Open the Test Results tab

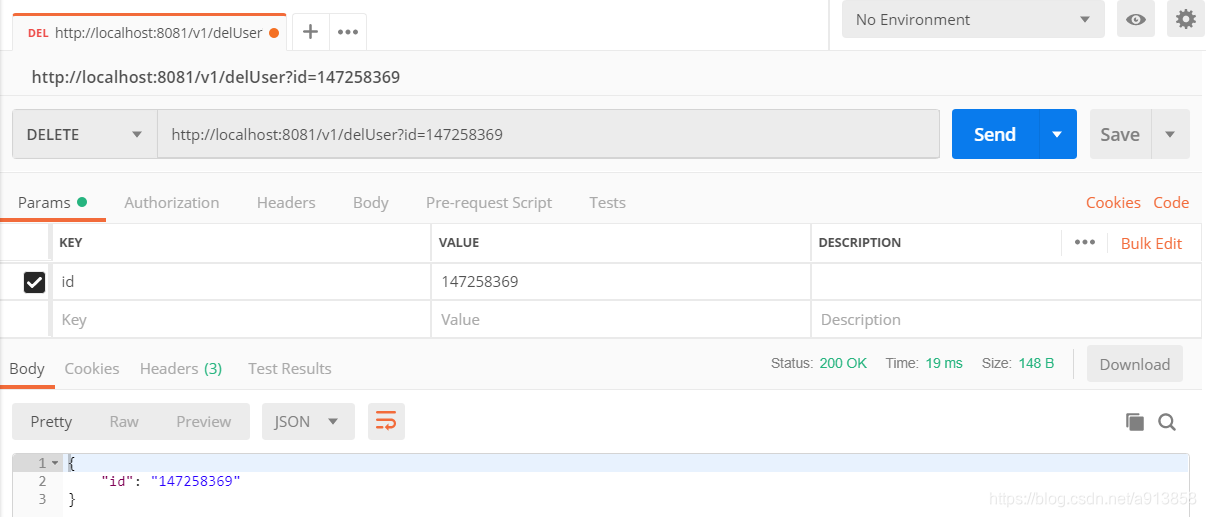pos(290,368)
